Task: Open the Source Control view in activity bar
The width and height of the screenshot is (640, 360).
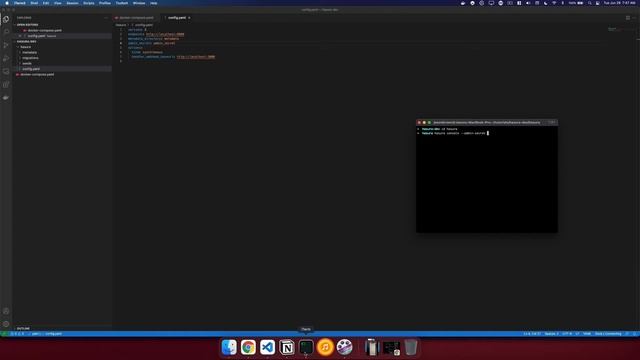Action: pos(6,45)
